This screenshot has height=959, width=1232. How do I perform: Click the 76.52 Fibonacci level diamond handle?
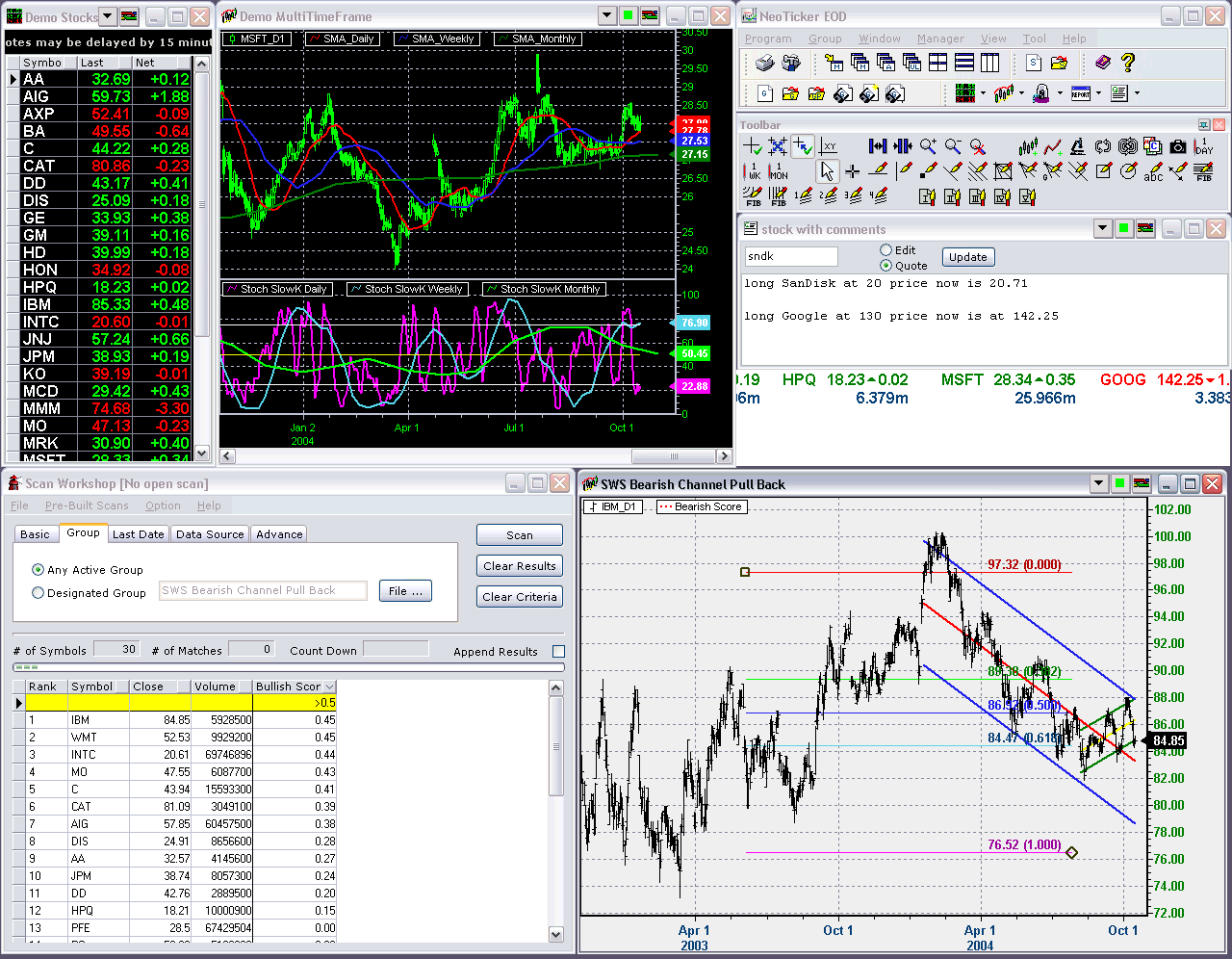[1071, 852]
